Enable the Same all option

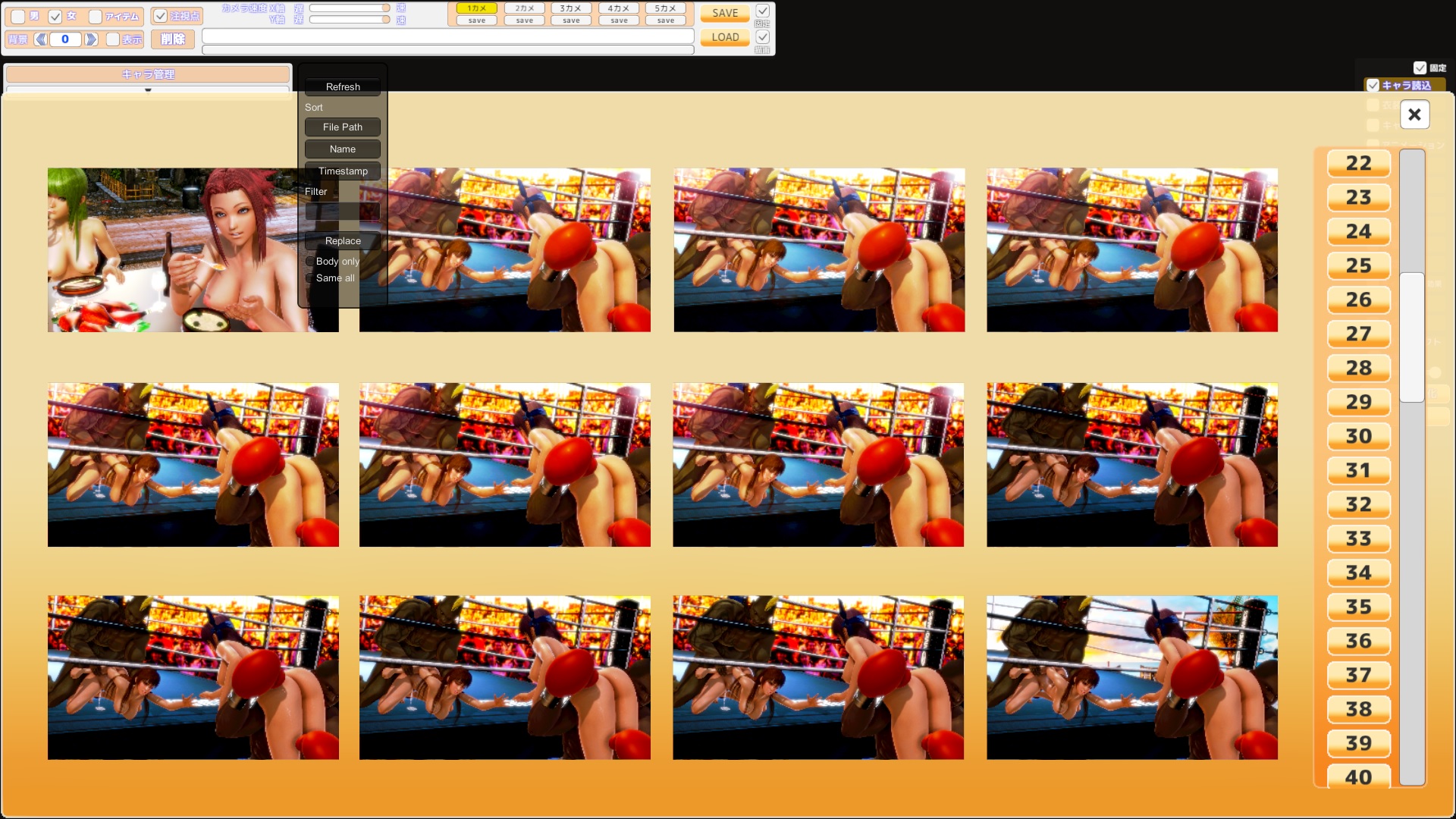click(309, 278)
